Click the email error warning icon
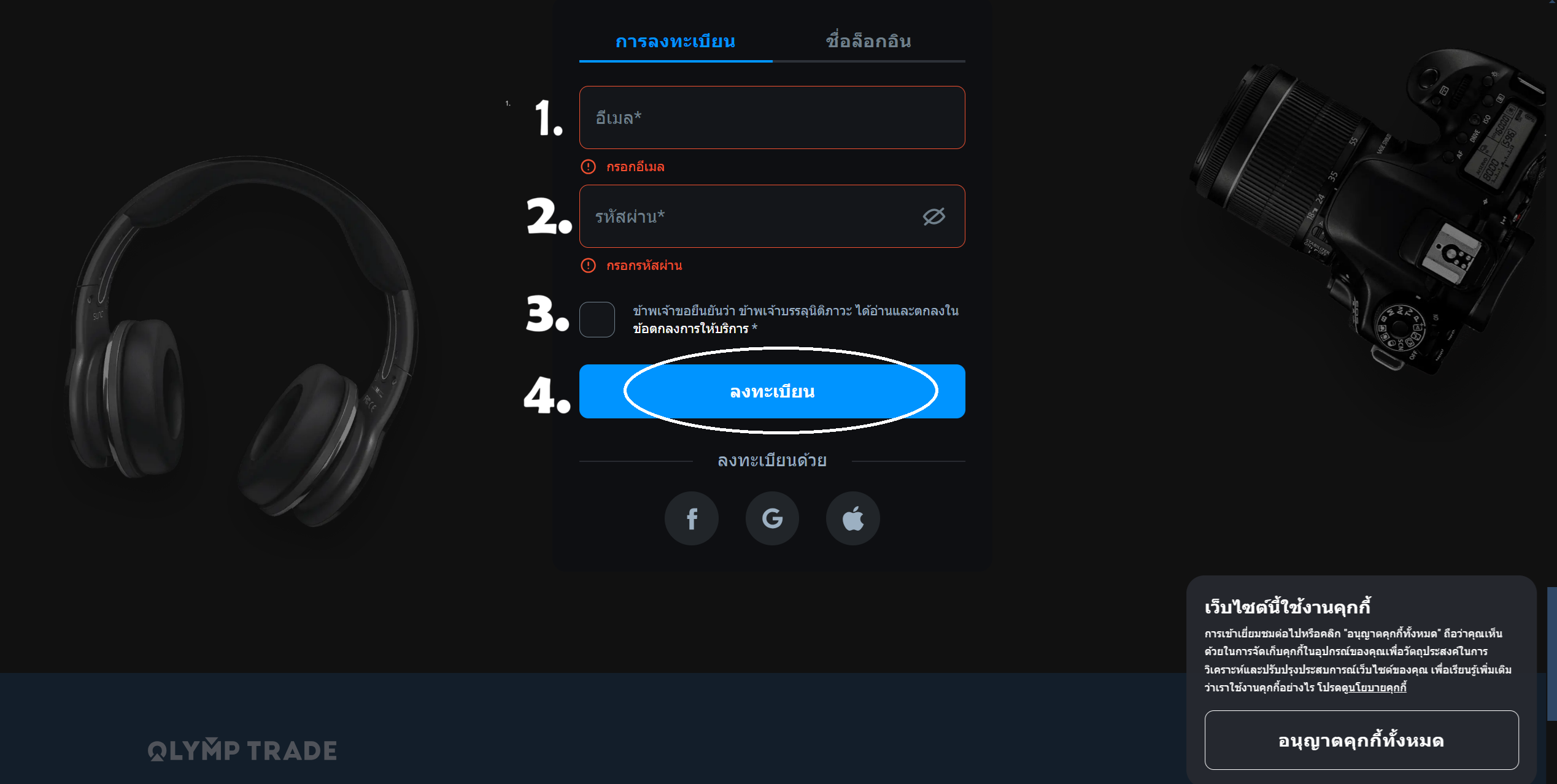This screenshot has width=1557, height=784. tap(588, 166)
